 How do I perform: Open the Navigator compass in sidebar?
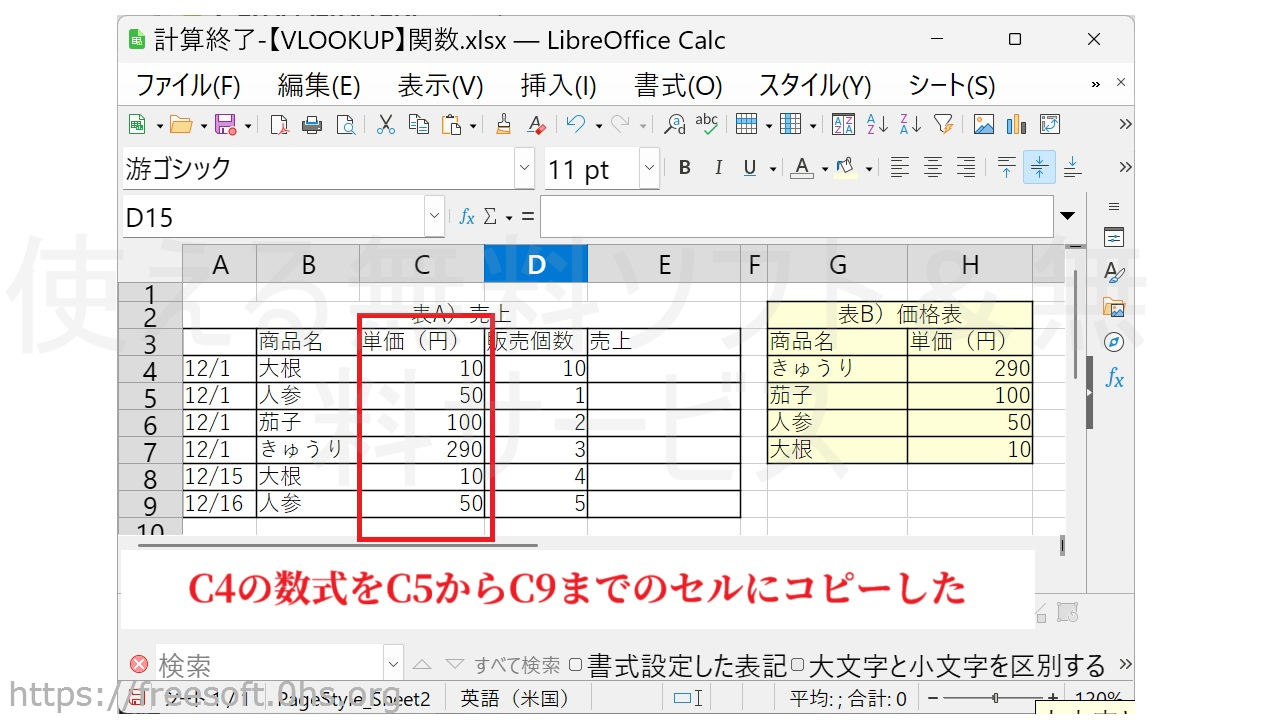tap(1114, 342)
